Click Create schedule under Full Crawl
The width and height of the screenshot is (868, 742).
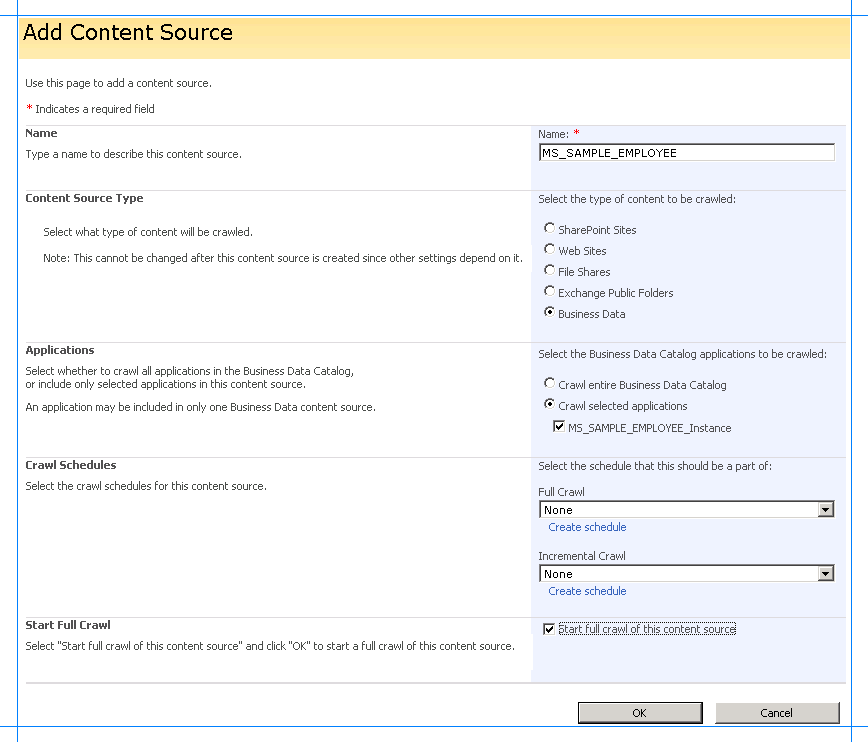pos(586,527)
